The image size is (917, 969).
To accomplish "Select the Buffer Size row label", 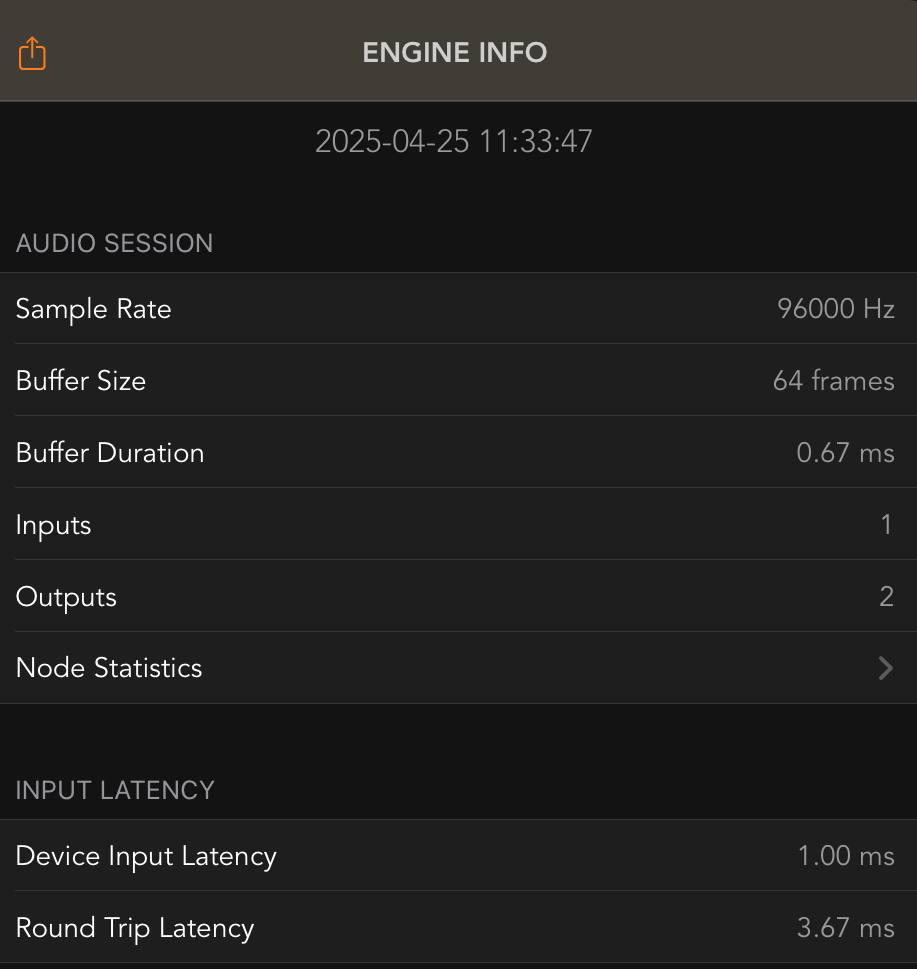I will coord(81,381).
